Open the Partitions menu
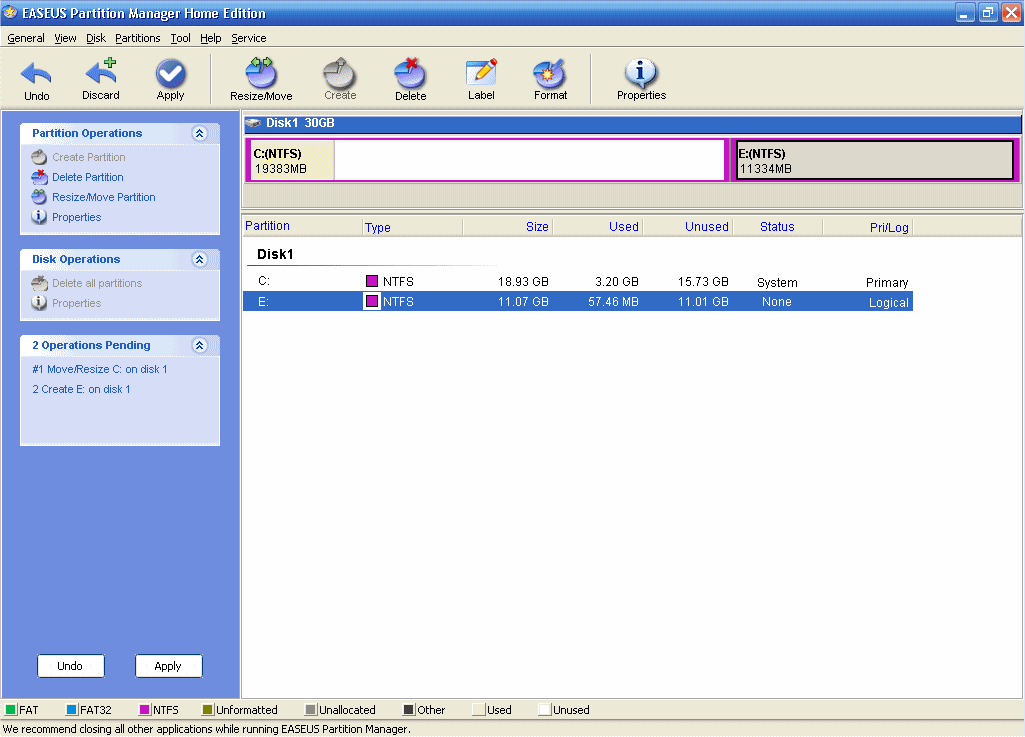1025x737 pixels. pyautogui.click(x=137, y=38)
